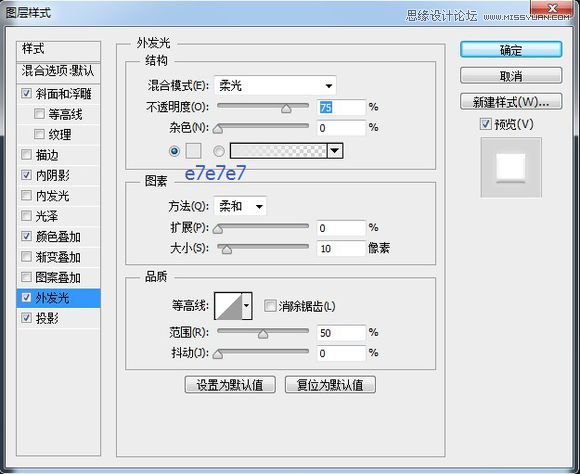Open the 颜色叠加 settings entry
580x474 pixels.
coord(58,236)
